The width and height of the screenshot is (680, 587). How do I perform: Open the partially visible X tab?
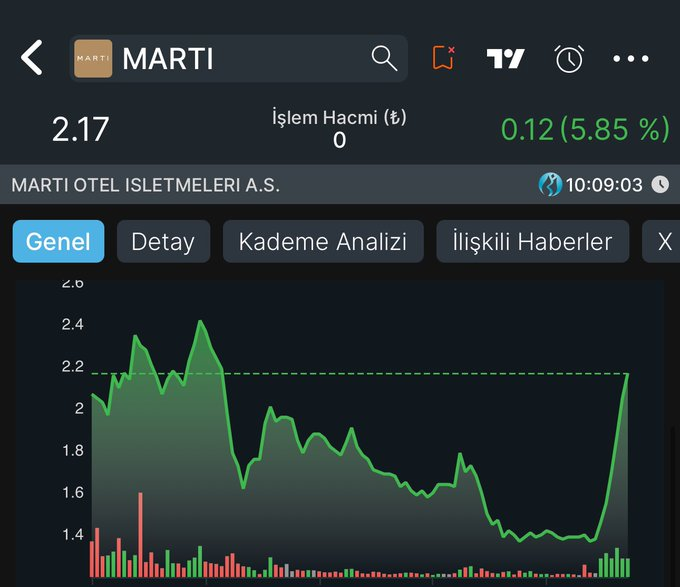[662, 241]
